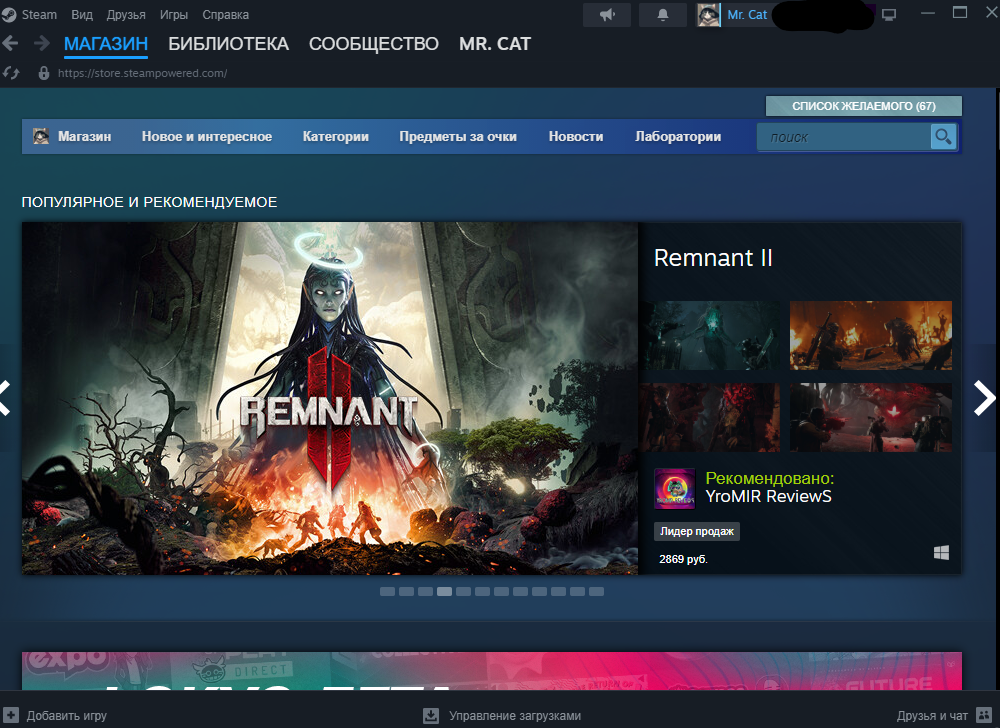Click the magnifier search button
The width and height of the screenshot is (1000, 728).
pyautogui.click(x=943, y=137)
